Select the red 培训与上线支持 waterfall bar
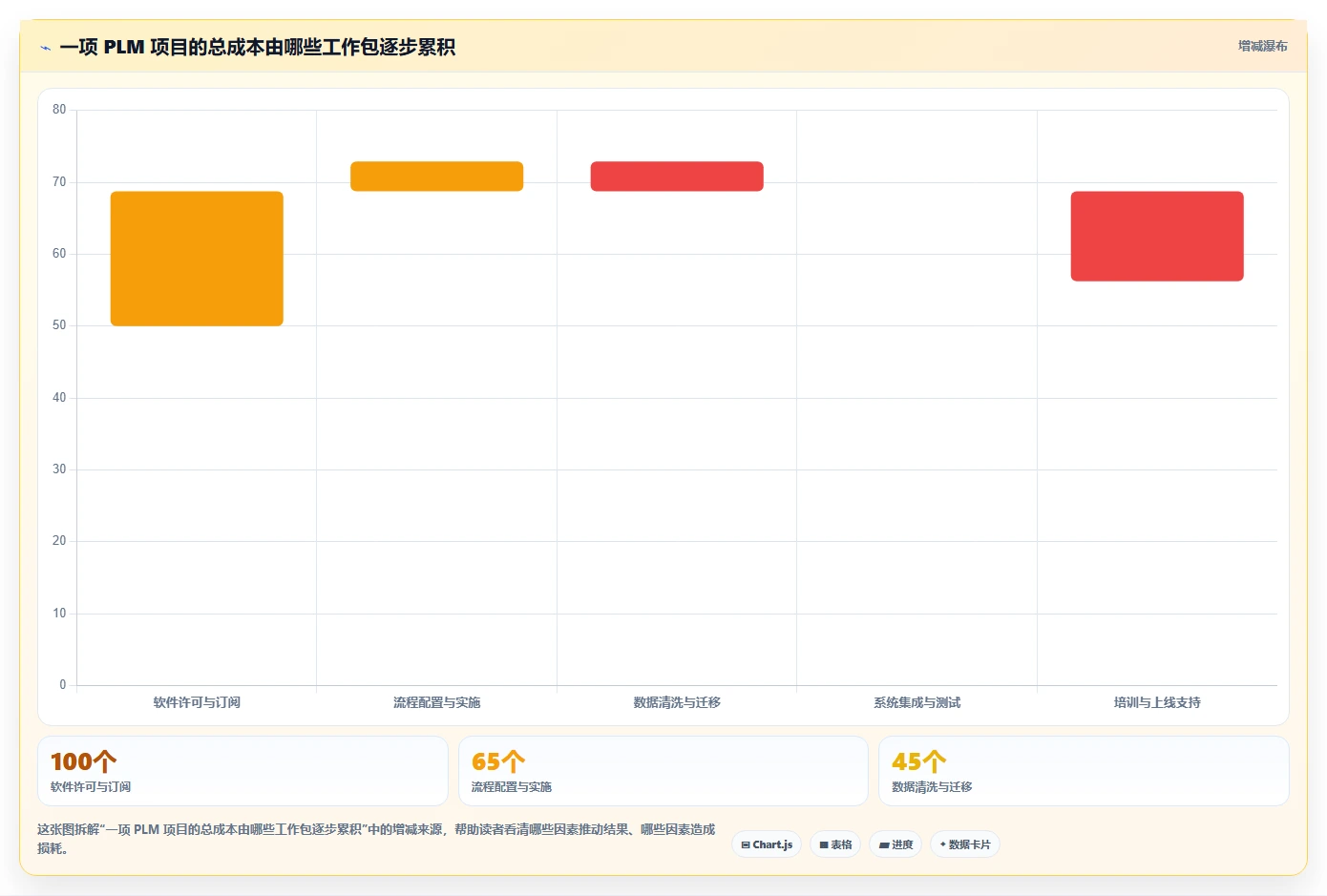The width and height of the screenshot is (1327, 896). click(1157, 237)
